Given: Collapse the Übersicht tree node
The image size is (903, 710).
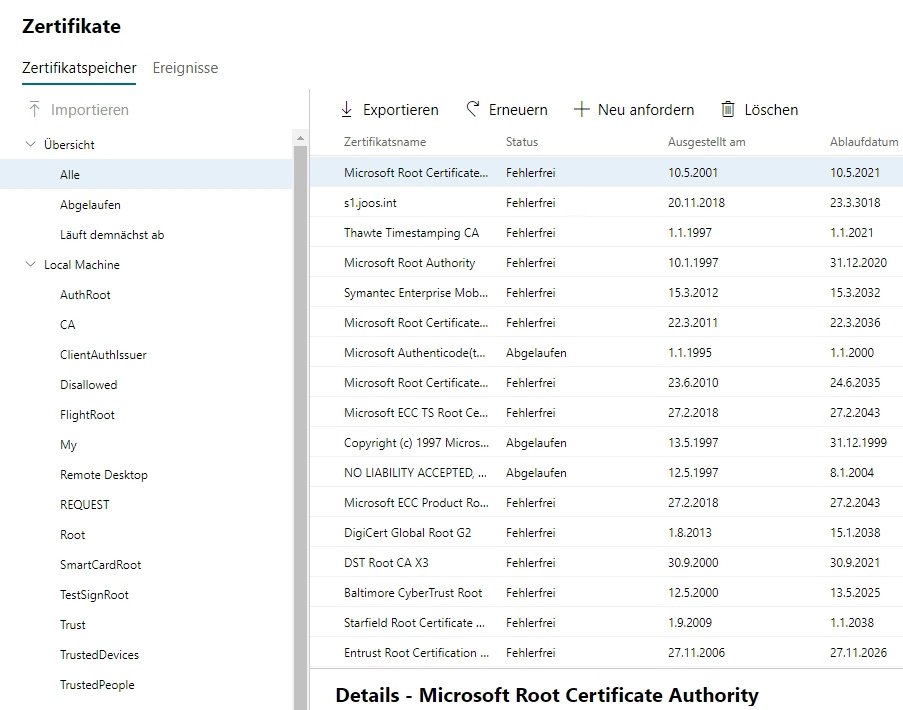Looking at the screenshot, I should 30,144.
